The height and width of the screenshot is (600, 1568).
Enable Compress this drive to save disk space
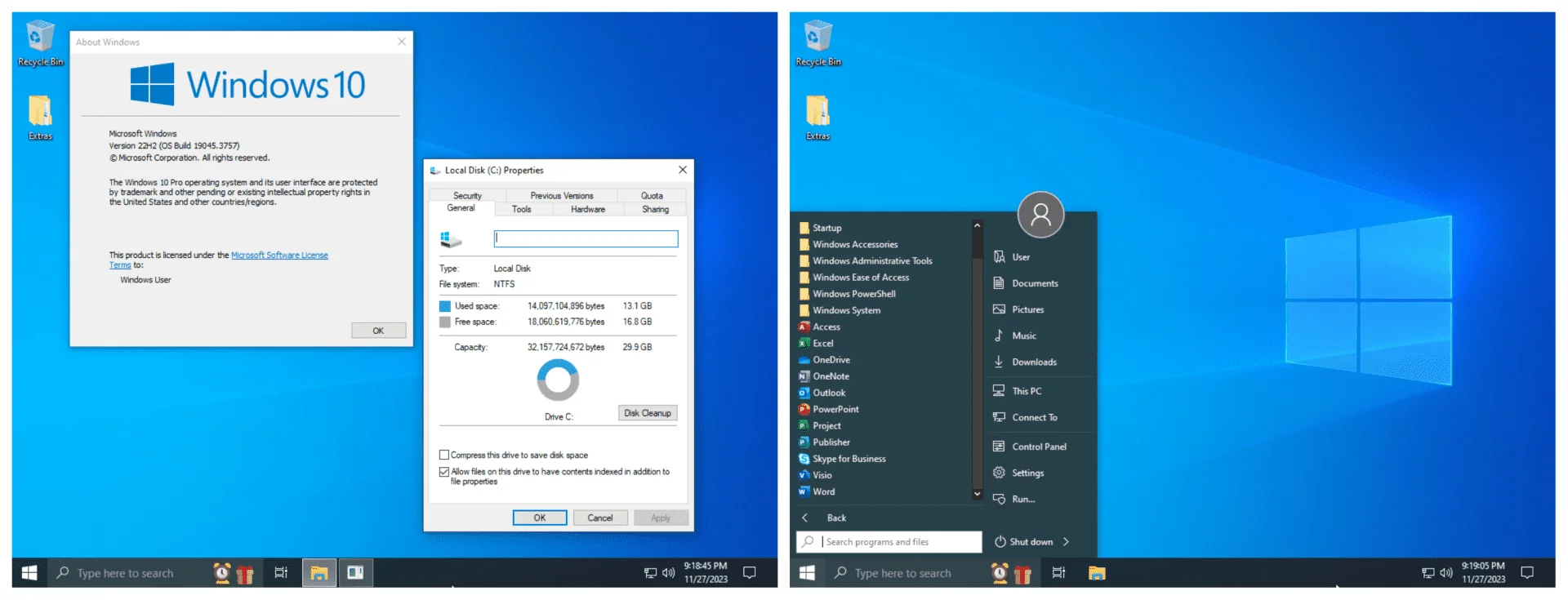444,455
